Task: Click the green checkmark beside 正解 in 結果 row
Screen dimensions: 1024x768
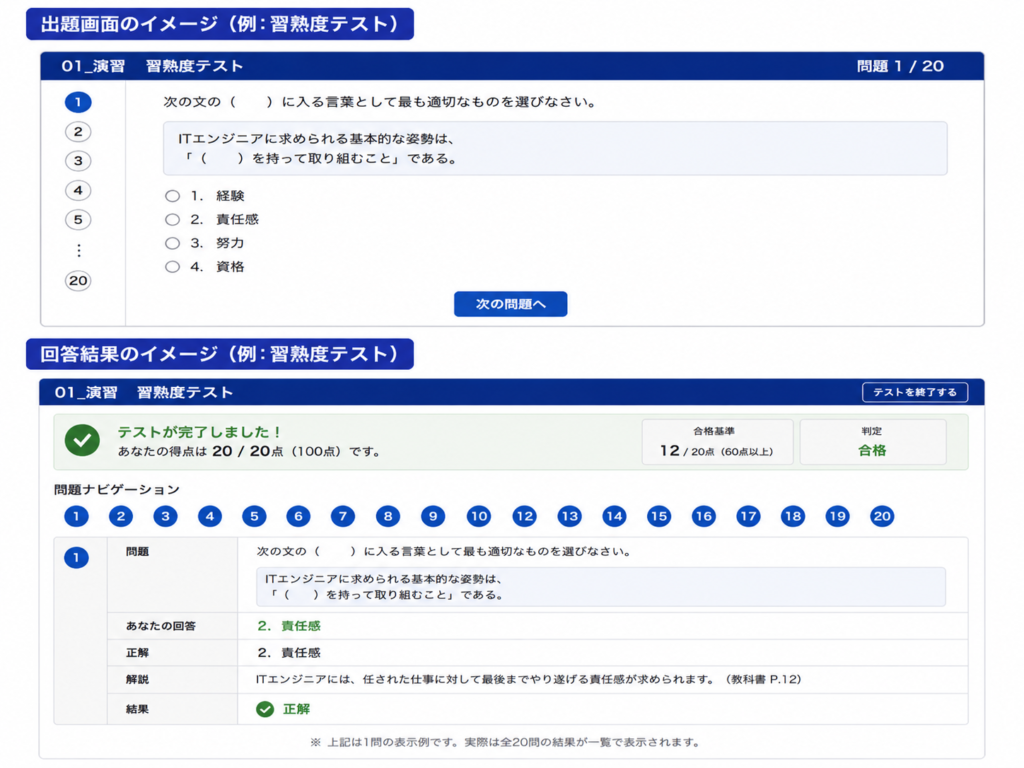Action: tap(264, 709)
